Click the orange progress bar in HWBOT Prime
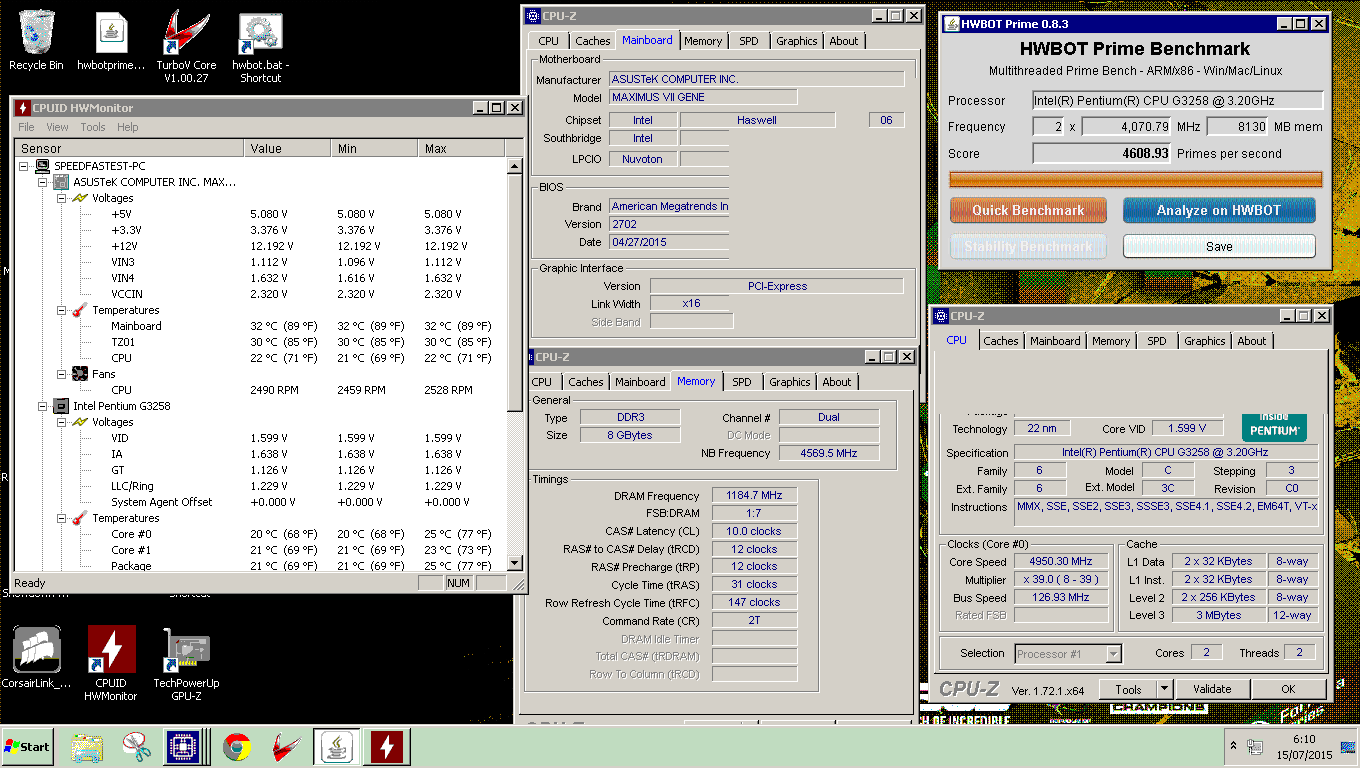Image resolution: width=1360 pixels, height=768 pixels. (1135, 180)
